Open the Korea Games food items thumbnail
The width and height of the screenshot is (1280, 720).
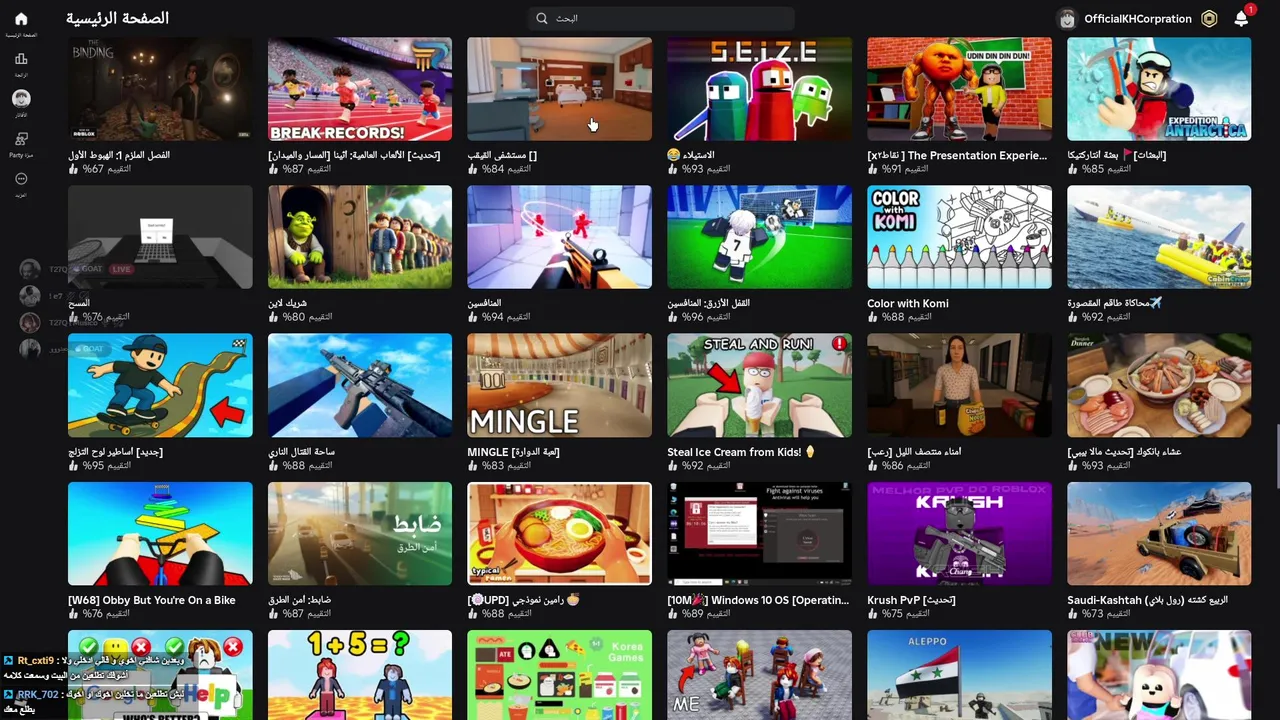560,675
